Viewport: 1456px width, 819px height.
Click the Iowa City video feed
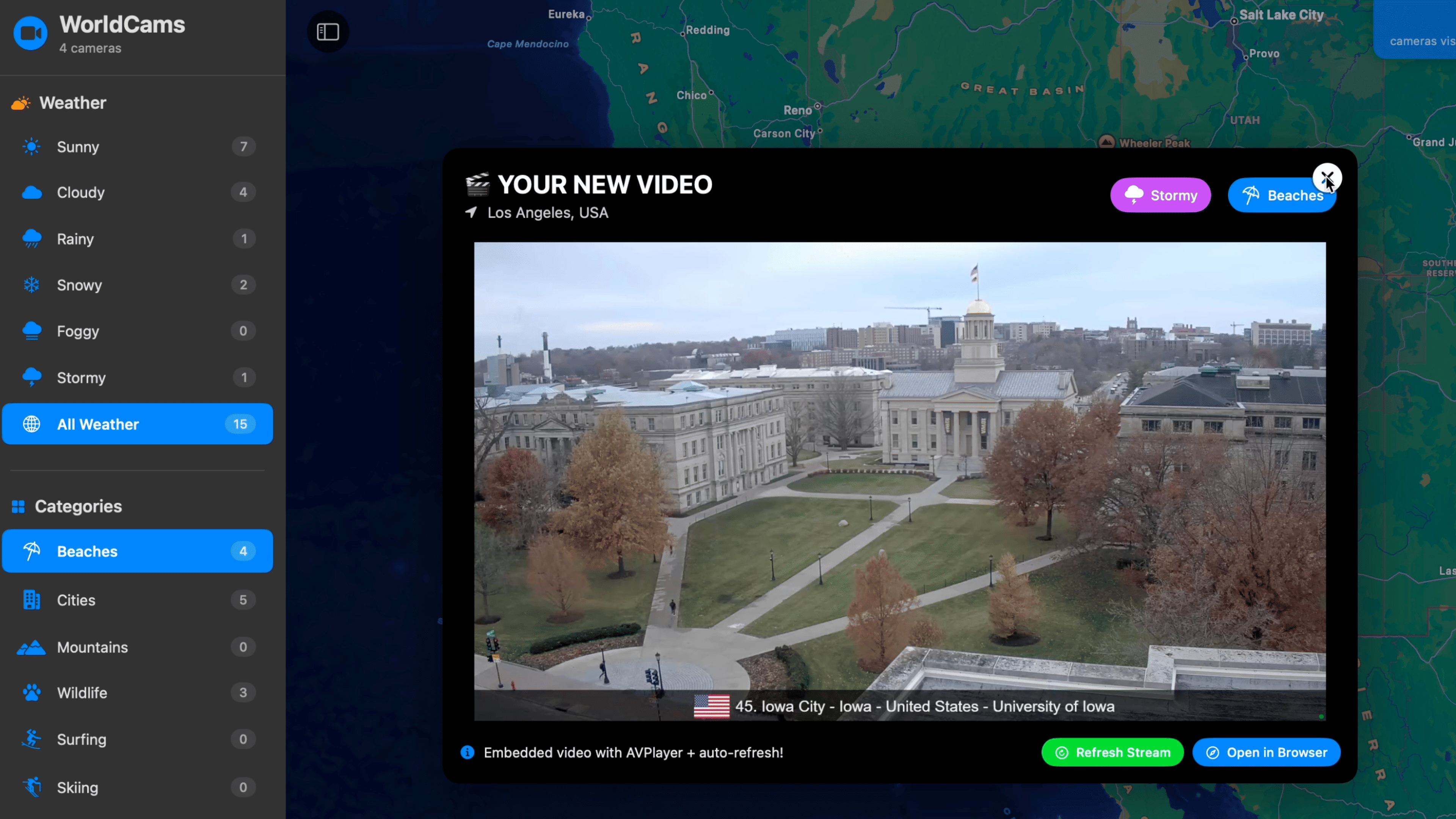pos(899,480)
